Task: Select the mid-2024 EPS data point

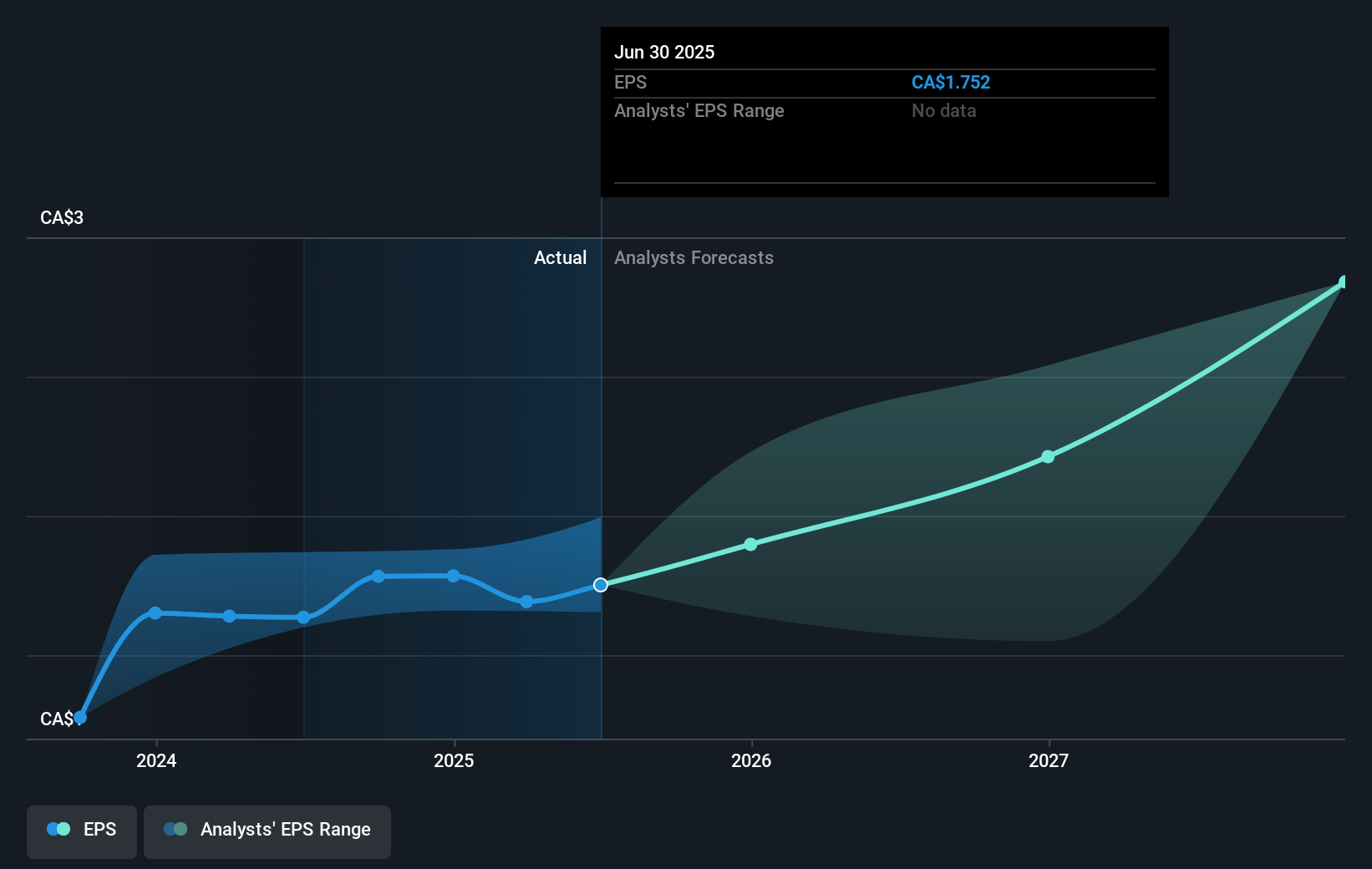Action: 304,617
